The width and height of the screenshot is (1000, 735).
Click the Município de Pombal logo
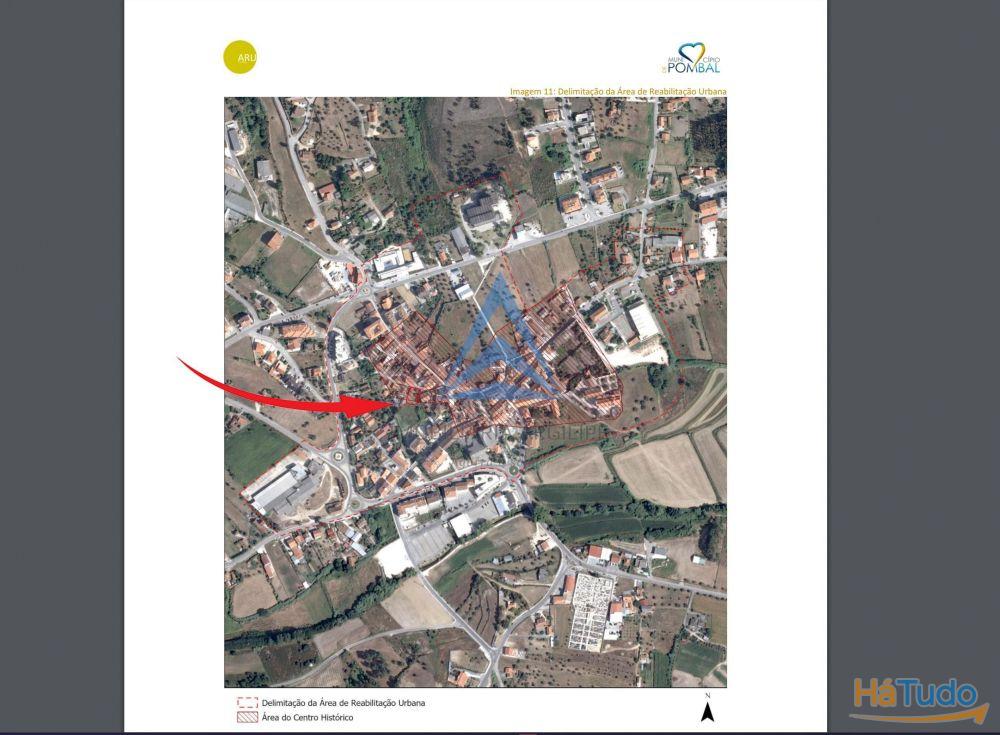(x=691, y=58)
